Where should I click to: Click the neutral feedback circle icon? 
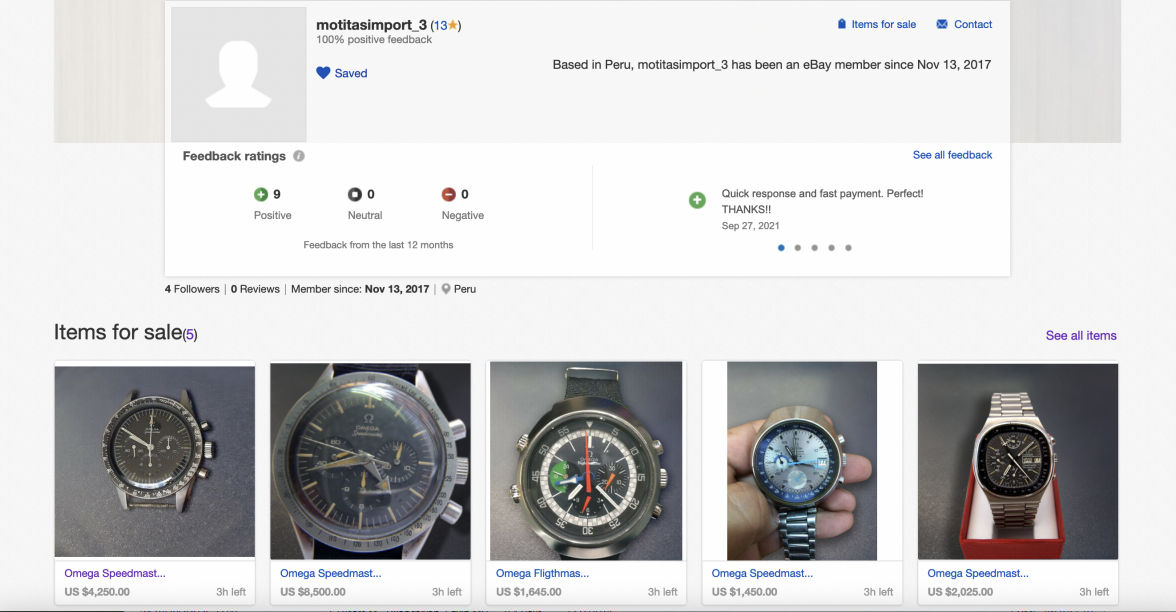(355, 195)
